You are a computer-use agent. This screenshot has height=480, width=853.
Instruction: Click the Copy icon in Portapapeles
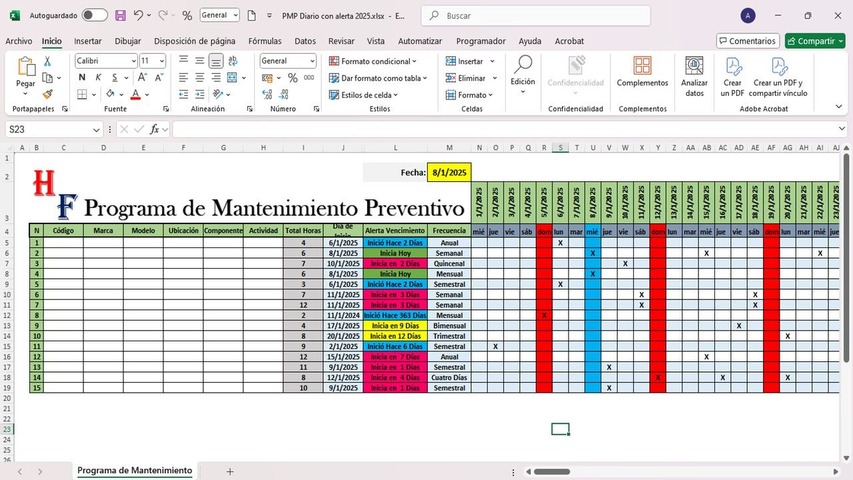[x=47, y=78]
